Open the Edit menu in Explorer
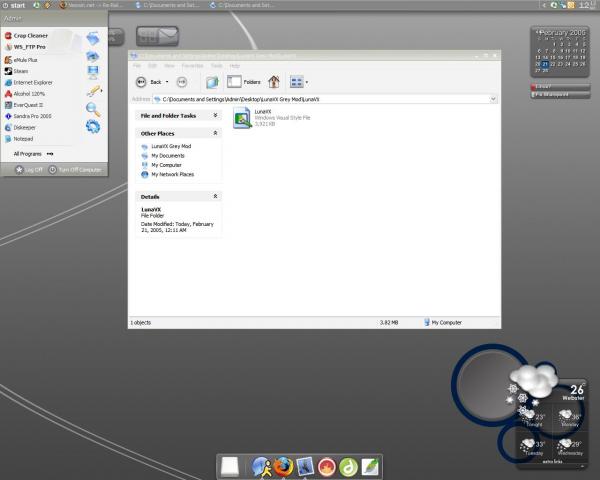Image resolution: width=600 pixels, height=480 pixels. point(152,66)
